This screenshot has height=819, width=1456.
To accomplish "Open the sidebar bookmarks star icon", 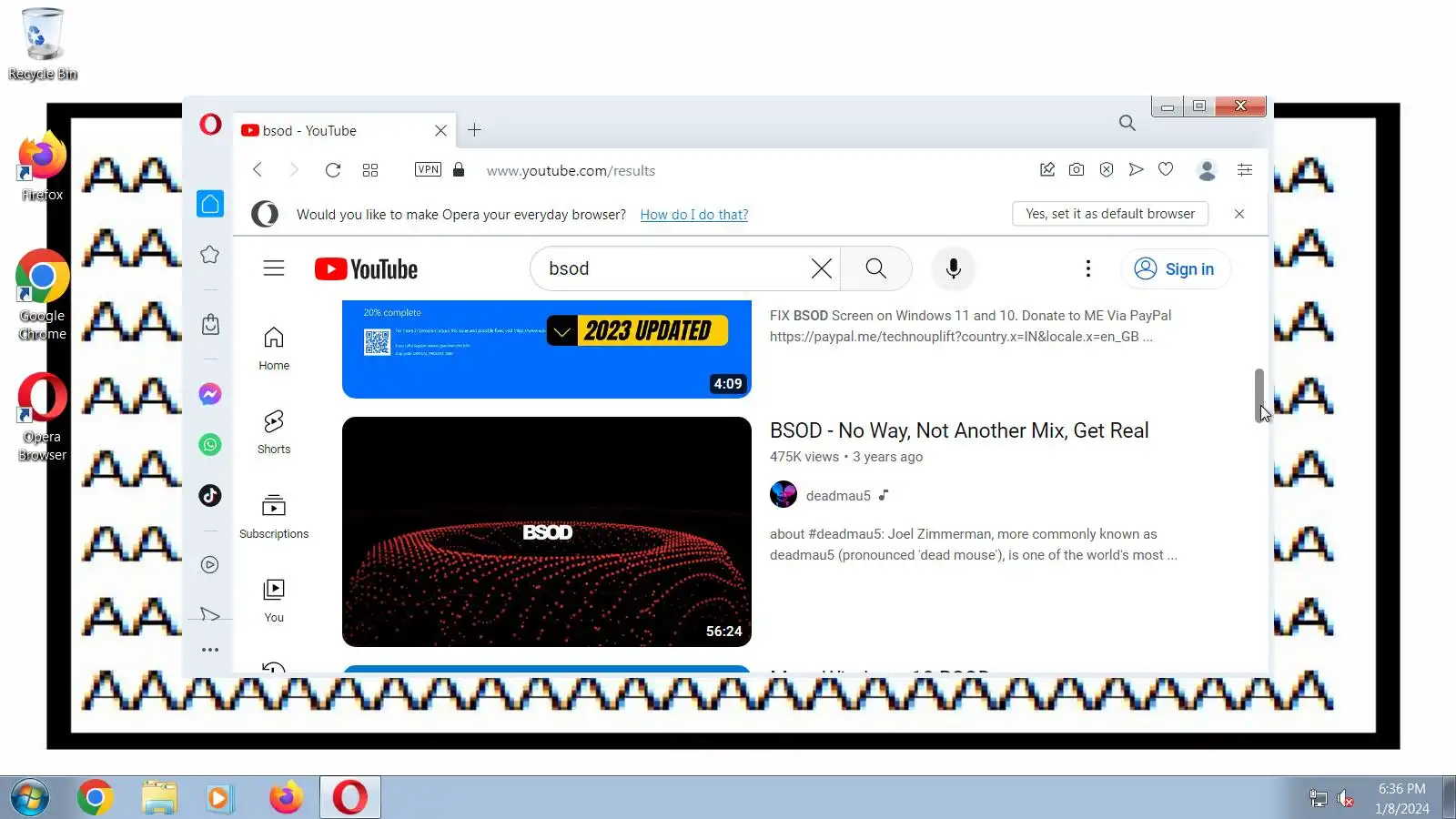I will click(210, 255).
